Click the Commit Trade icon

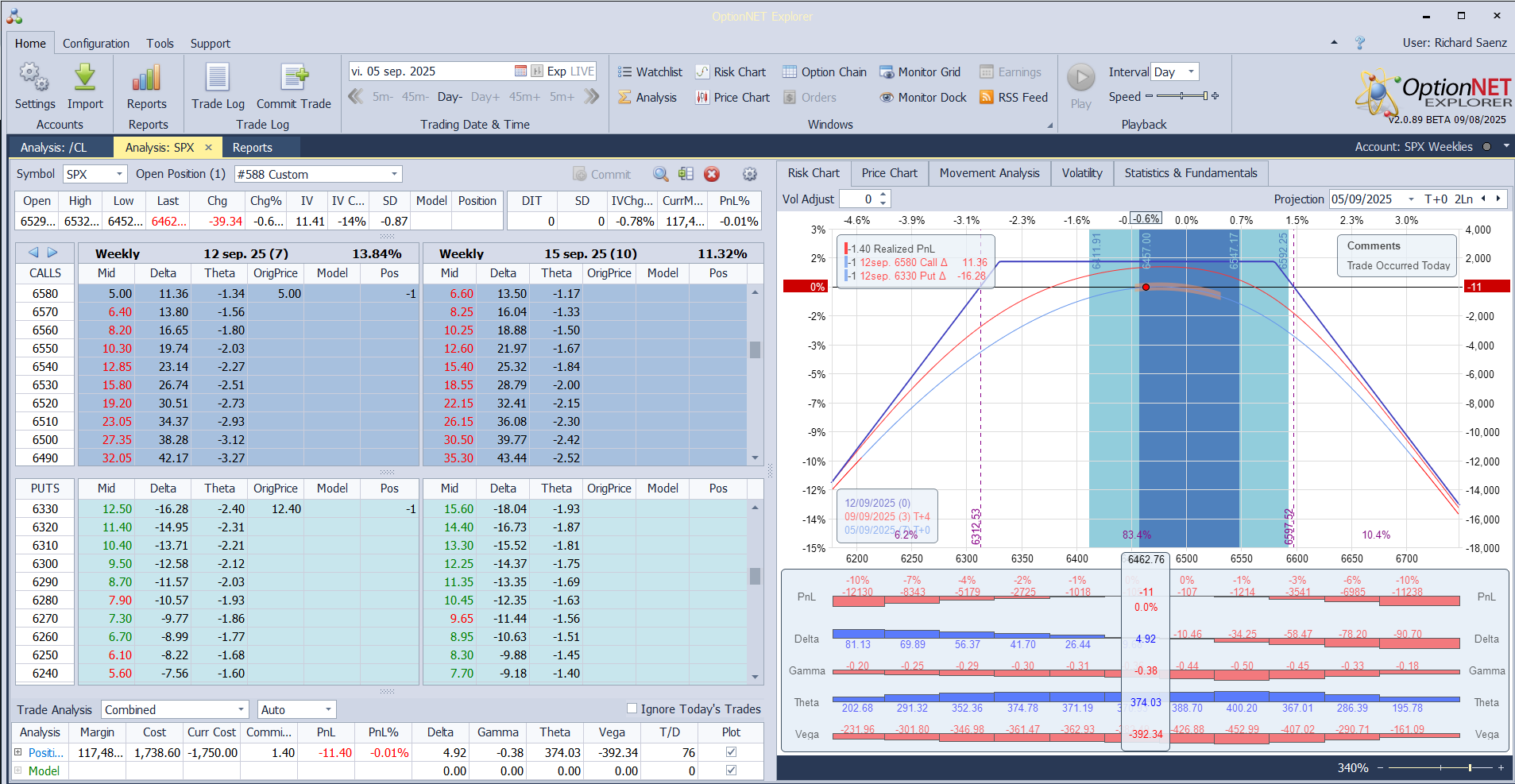pyautogui.click(x=293, y=78)
